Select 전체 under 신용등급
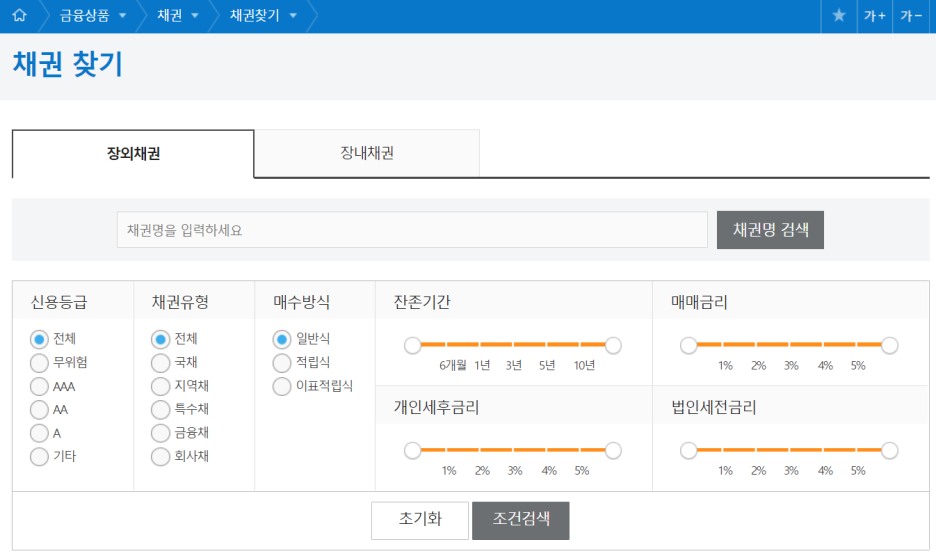The height and width of the screenshot is (556, 936). coord(39,339)
